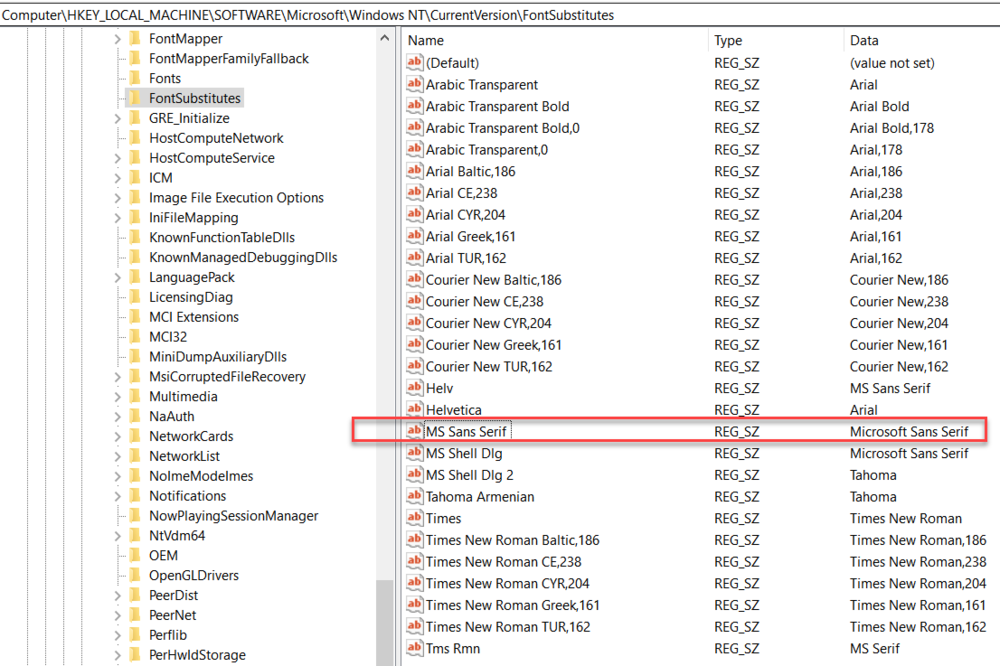This screenshot has height=666, width=1000.
Task: Expand the NetworkCards registry key
Action: (x=117, y=436)
